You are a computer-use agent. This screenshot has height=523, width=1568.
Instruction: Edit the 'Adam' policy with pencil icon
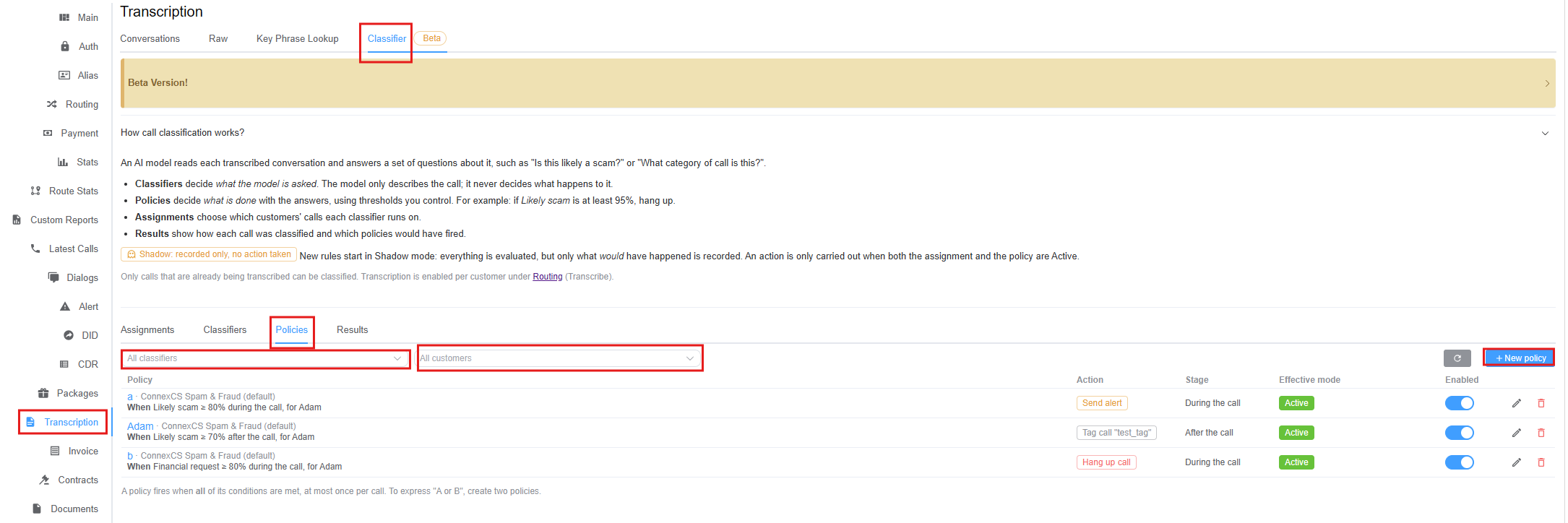coord(1516,433)
